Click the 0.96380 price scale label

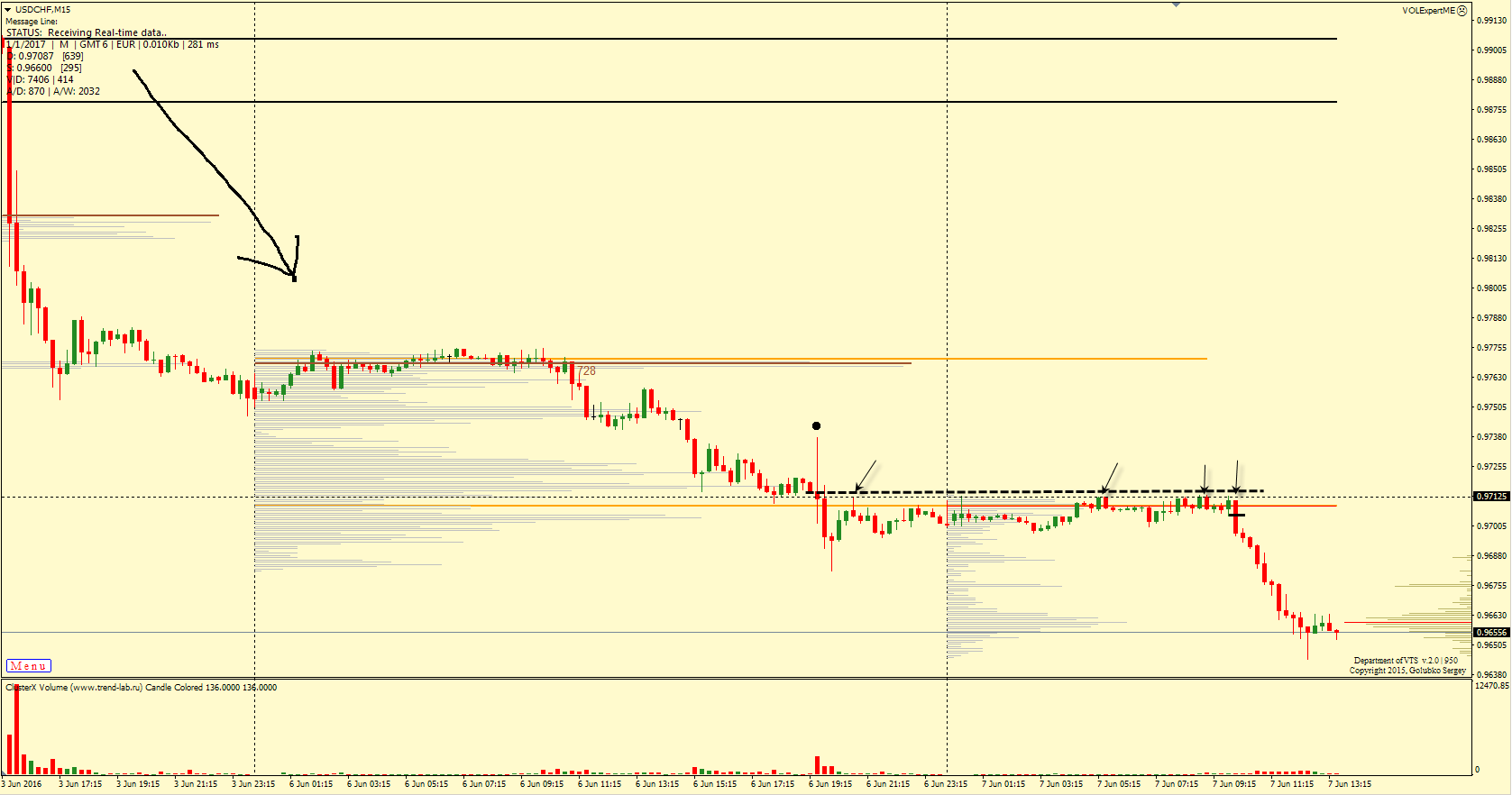[x=1493, y=675]
